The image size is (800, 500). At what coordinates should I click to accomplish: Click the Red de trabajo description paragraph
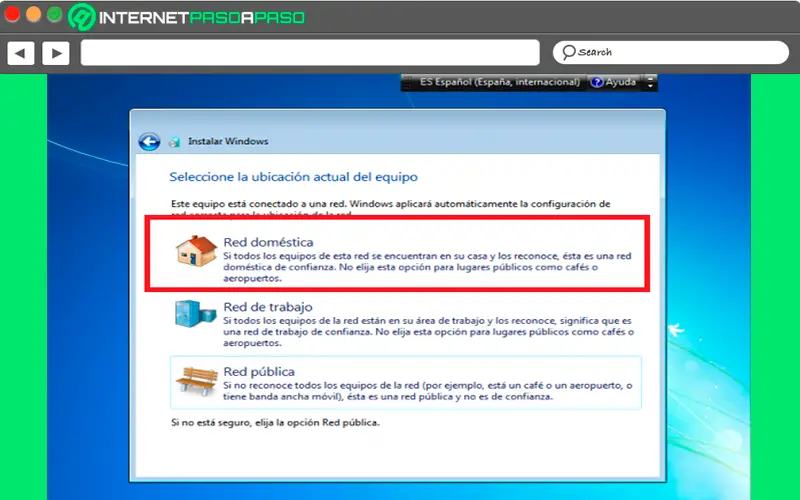click(x=428, y=332)
